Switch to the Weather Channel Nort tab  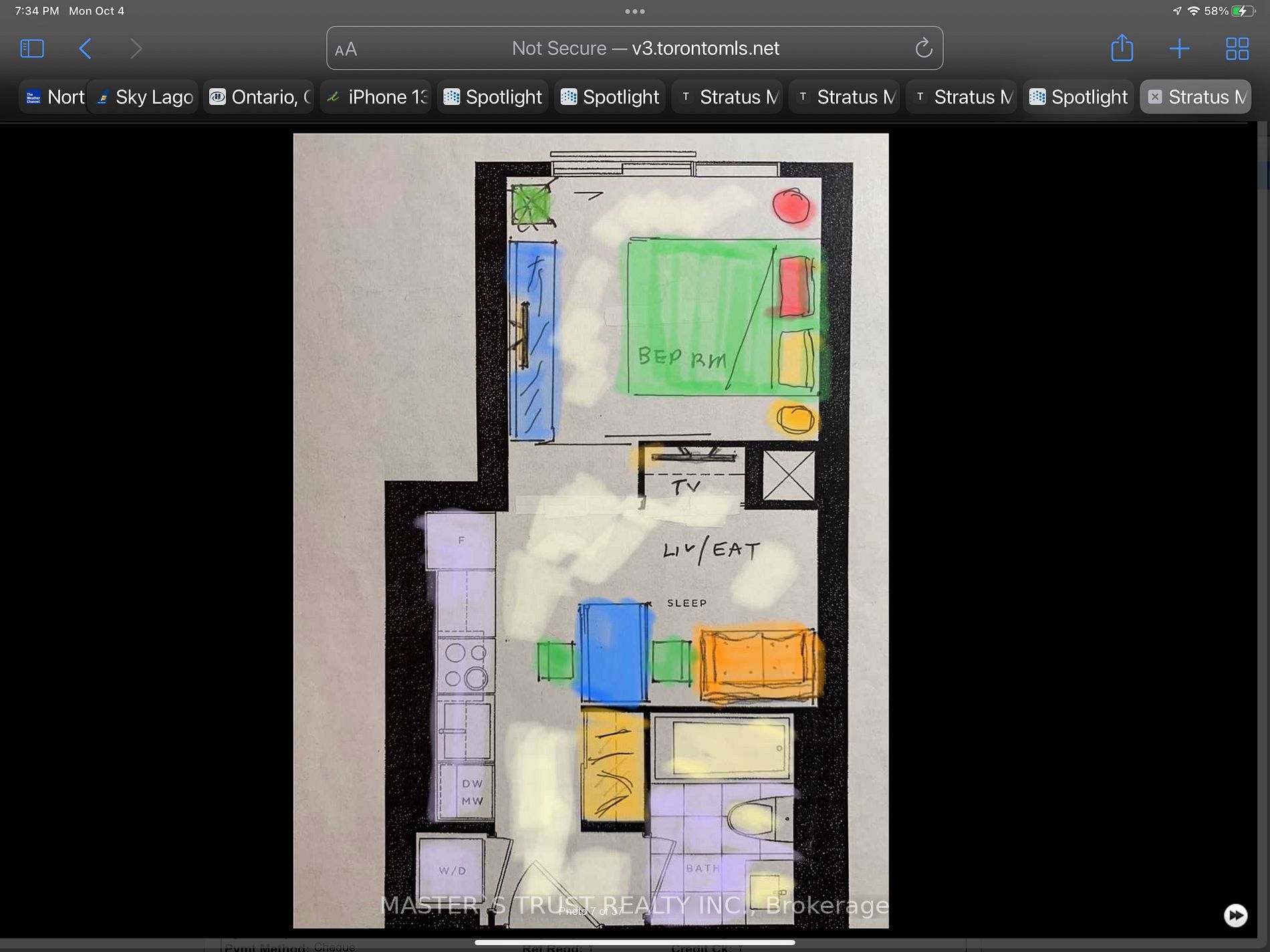coord(53,97)
